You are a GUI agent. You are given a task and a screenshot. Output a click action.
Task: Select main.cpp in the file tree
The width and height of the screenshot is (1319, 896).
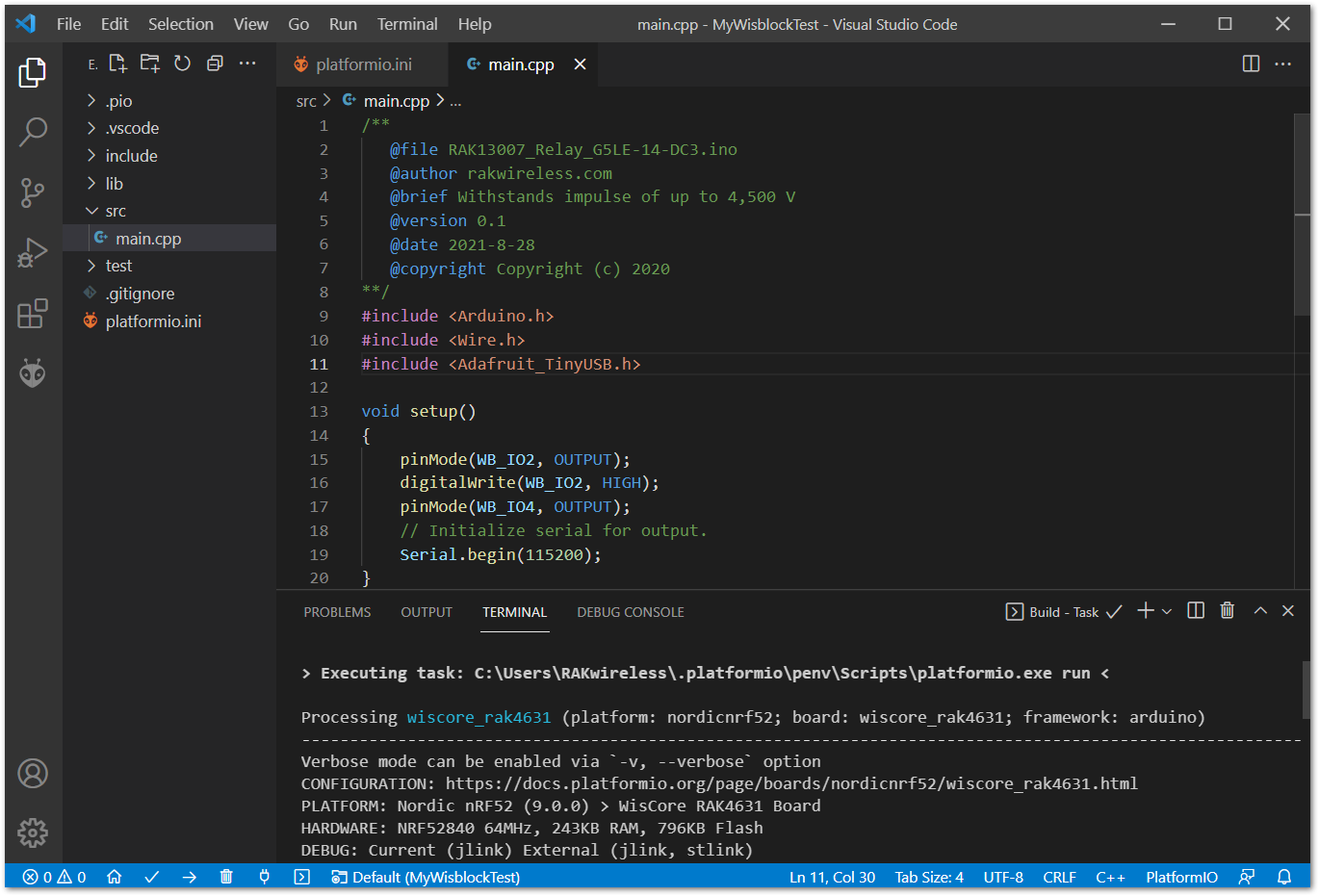click(169, 239)
